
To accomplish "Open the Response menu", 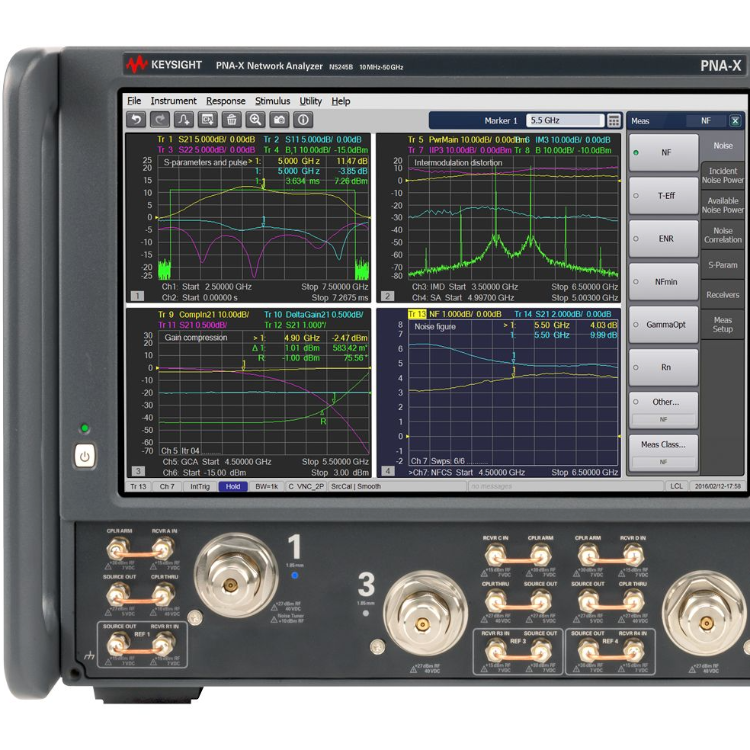I will click(226, 101).
